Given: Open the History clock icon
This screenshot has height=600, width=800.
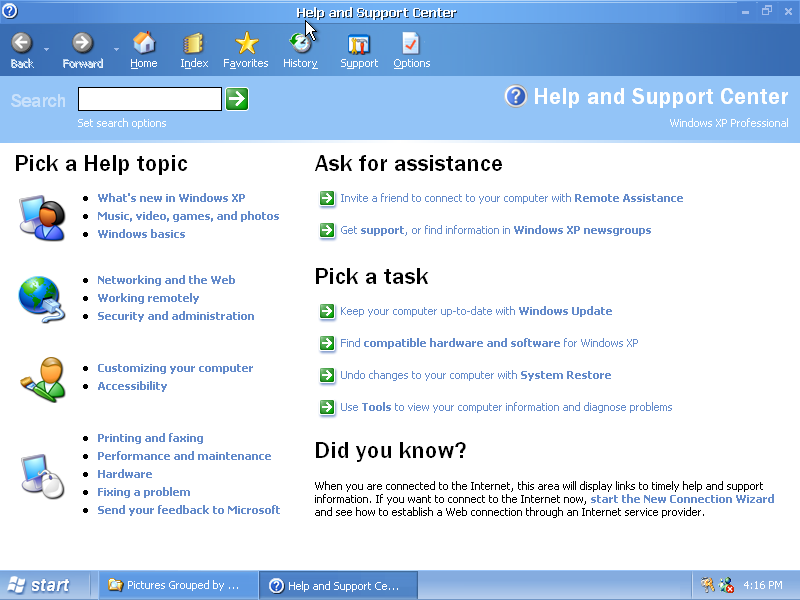Looking at the screenshot, I should pyautogui.click(x=301, y=43).
